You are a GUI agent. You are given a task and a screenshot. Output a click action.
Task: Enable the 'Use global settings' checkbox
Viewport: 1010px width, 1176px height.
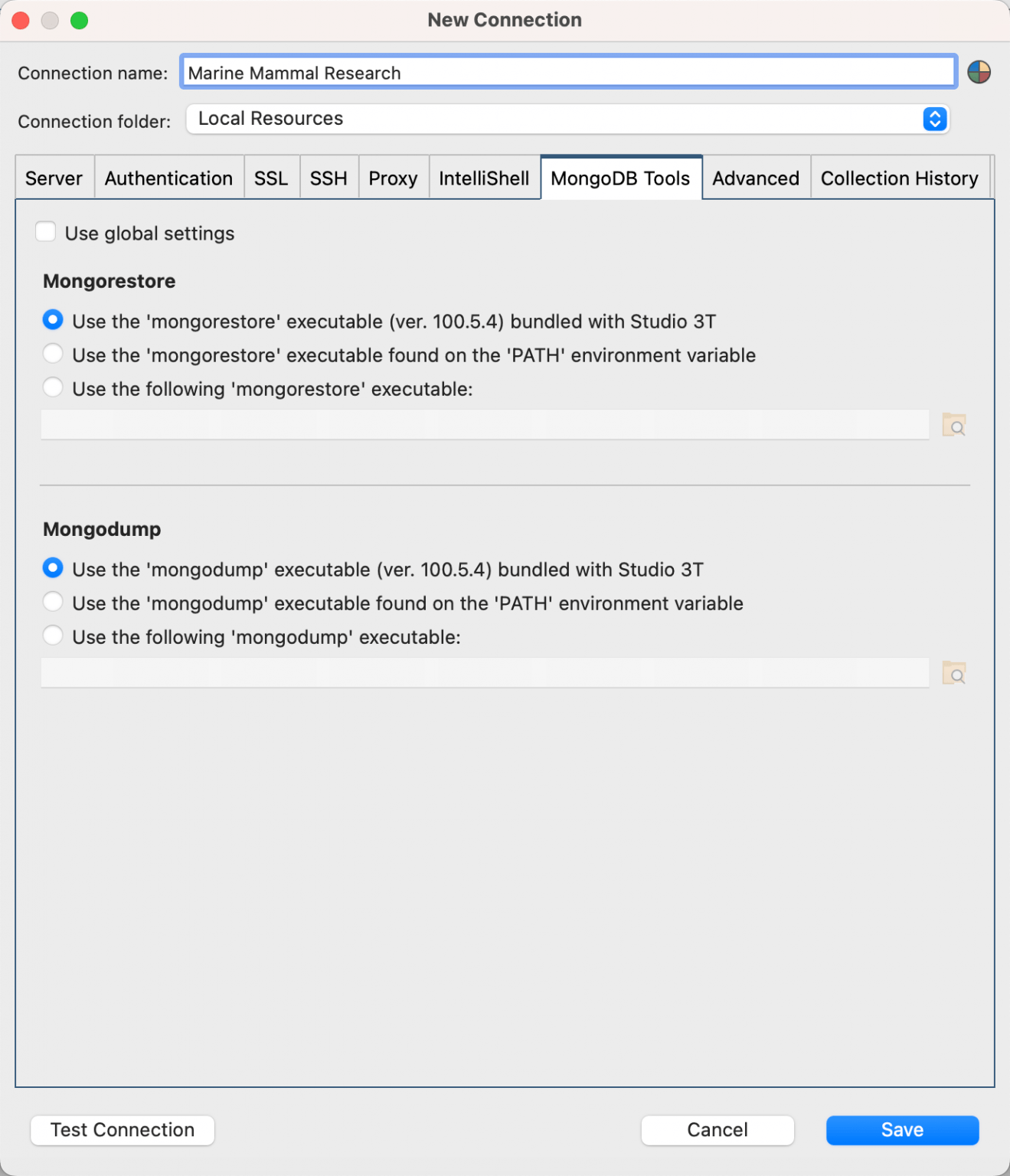tap(46, 231)
